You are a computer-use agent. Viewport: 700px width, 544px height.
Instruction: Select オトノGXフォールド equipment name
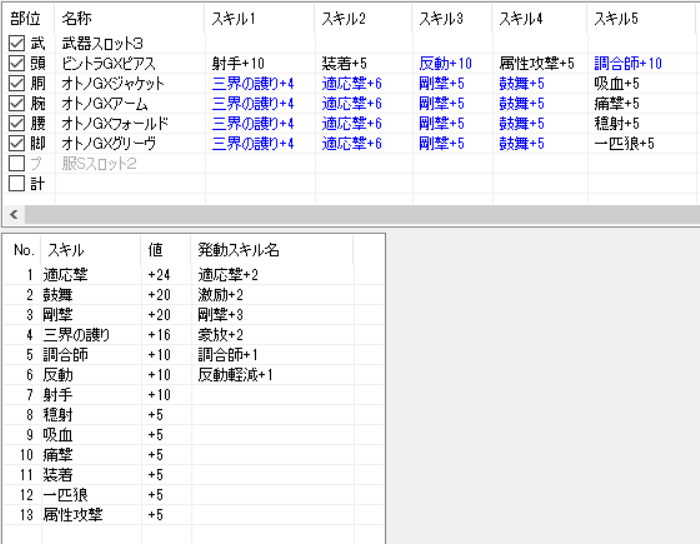coord(115,124)
